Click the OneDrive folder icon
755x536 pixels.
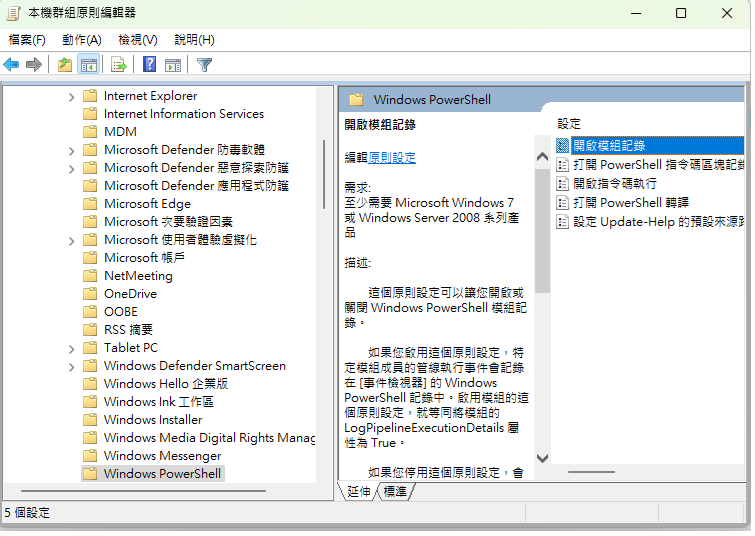click(90, 294)
